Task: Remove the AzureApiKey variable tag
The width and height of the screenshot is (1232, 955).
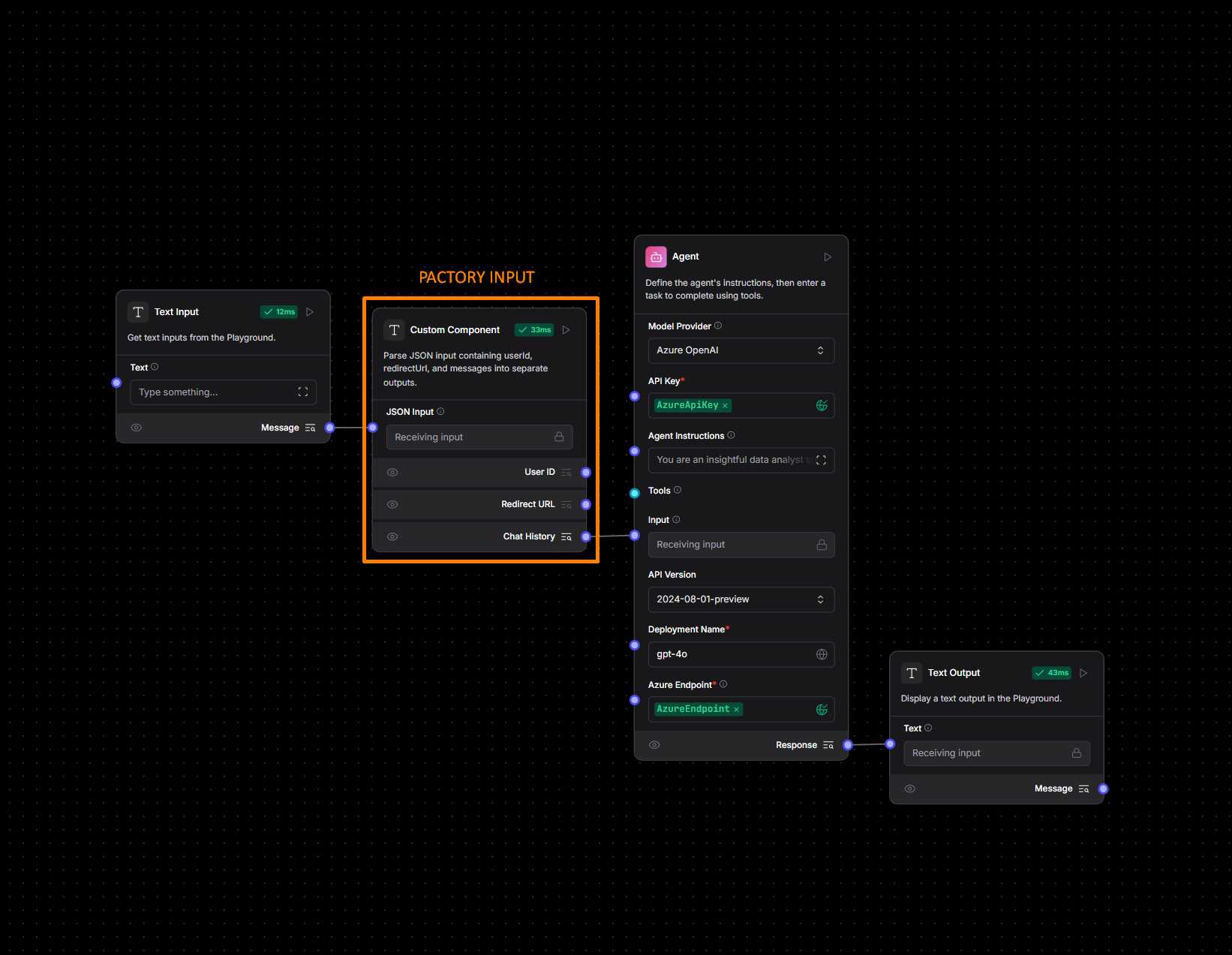Action: point(724,405)
